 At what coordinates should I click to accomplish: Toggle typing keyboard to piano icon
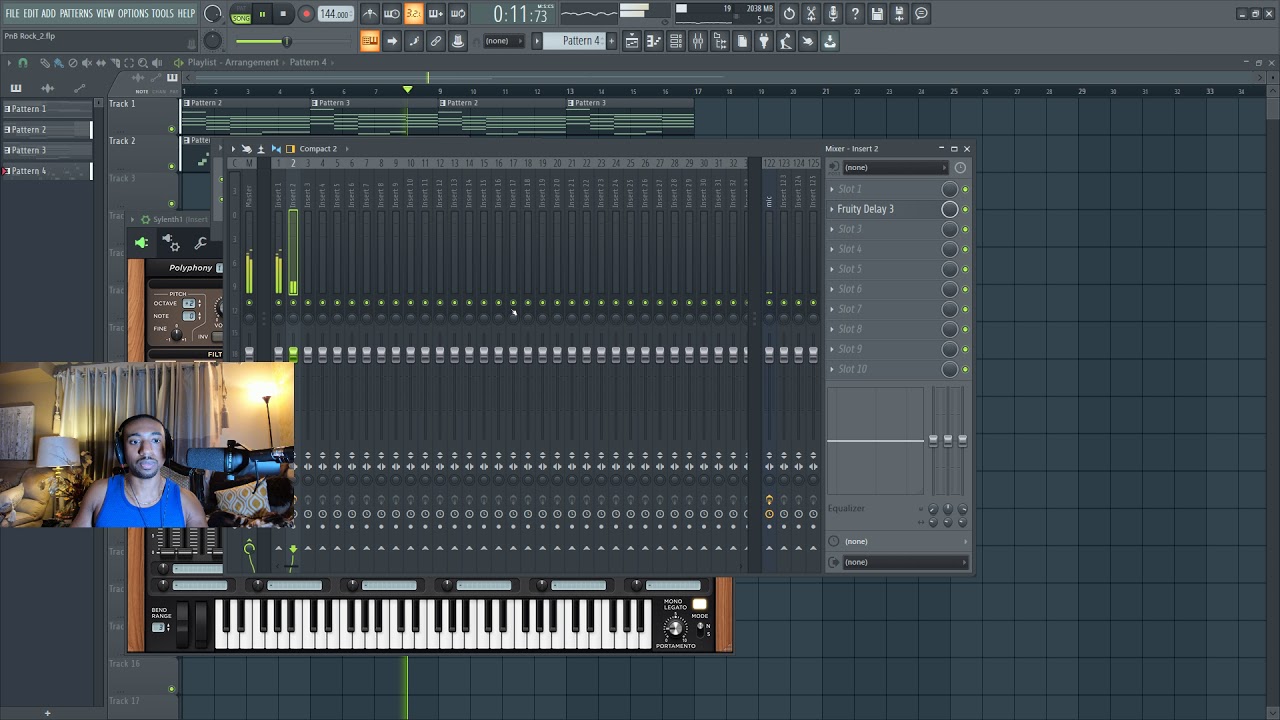[x=370, y=41]
